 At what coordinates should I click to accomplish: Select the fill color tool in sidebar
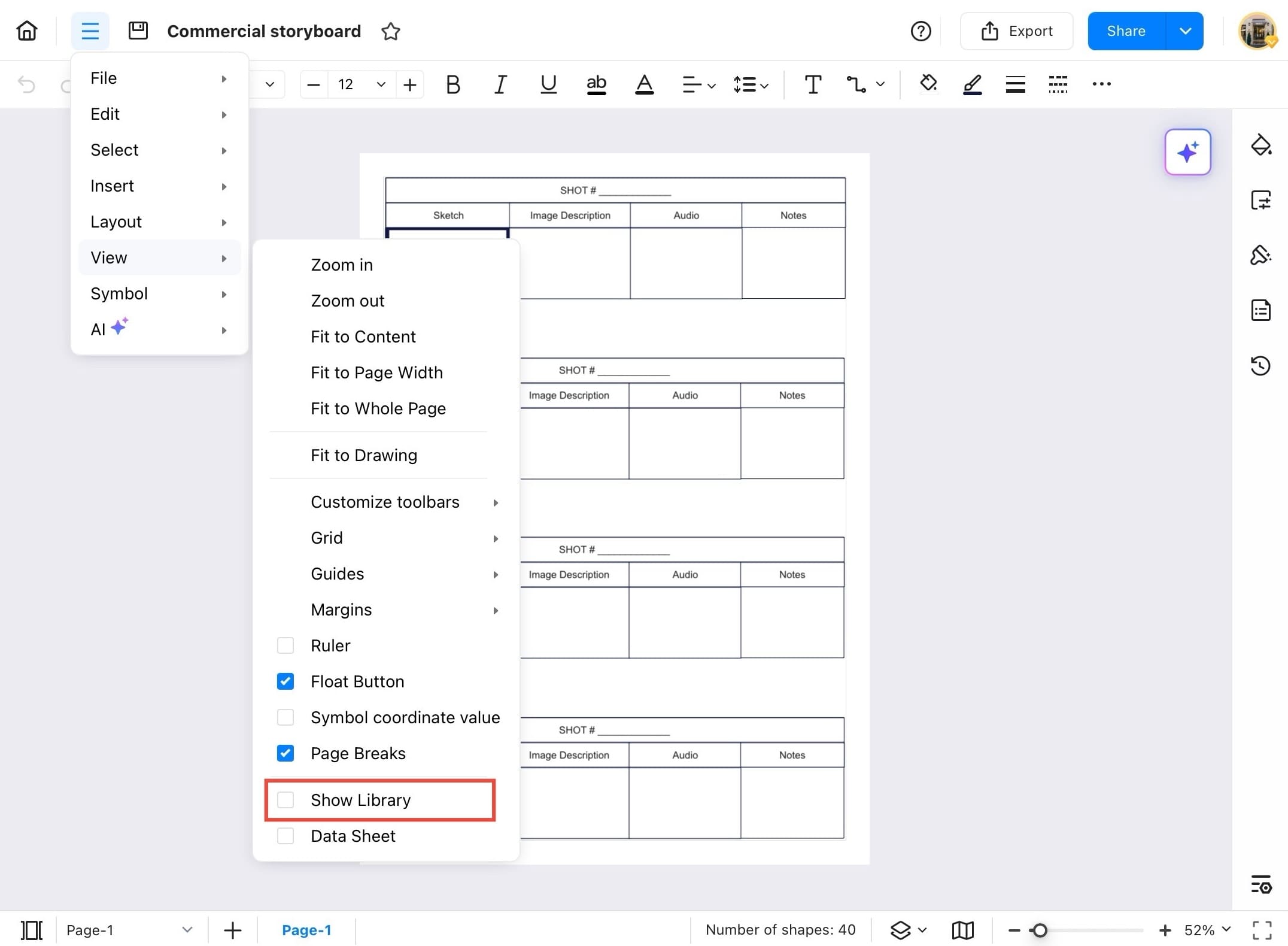click(x=1262, y=145)
